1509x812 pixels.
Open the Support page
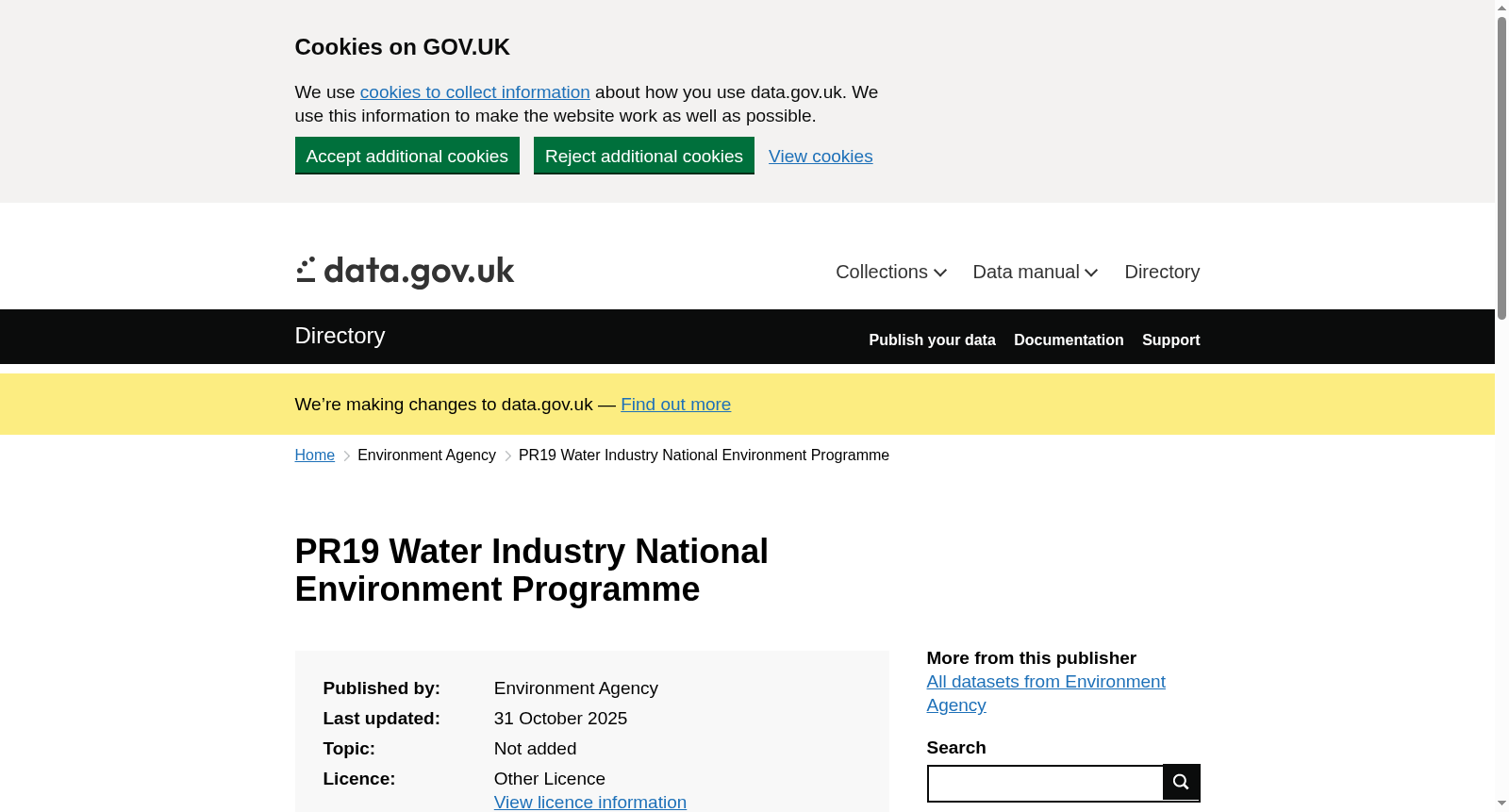1170,340
